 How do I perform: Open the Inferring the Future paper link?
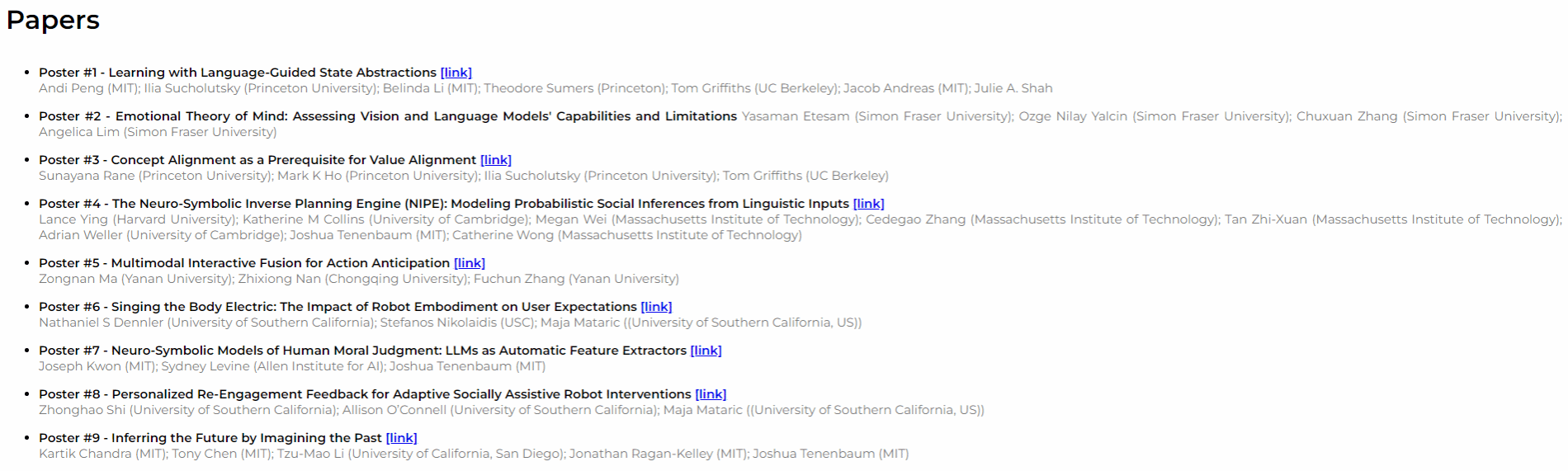pyautogui.click(x=401, y=438)
